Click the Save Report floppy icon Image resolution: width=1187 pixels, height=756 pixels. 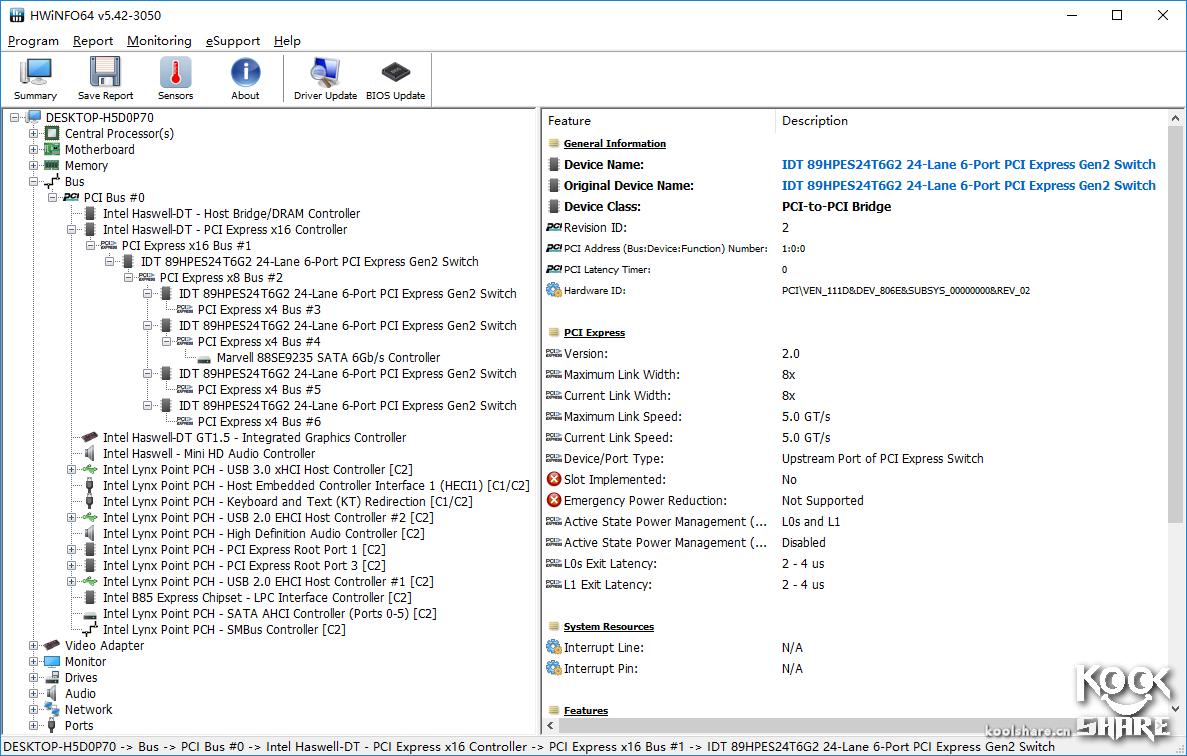tap(105, 79)
